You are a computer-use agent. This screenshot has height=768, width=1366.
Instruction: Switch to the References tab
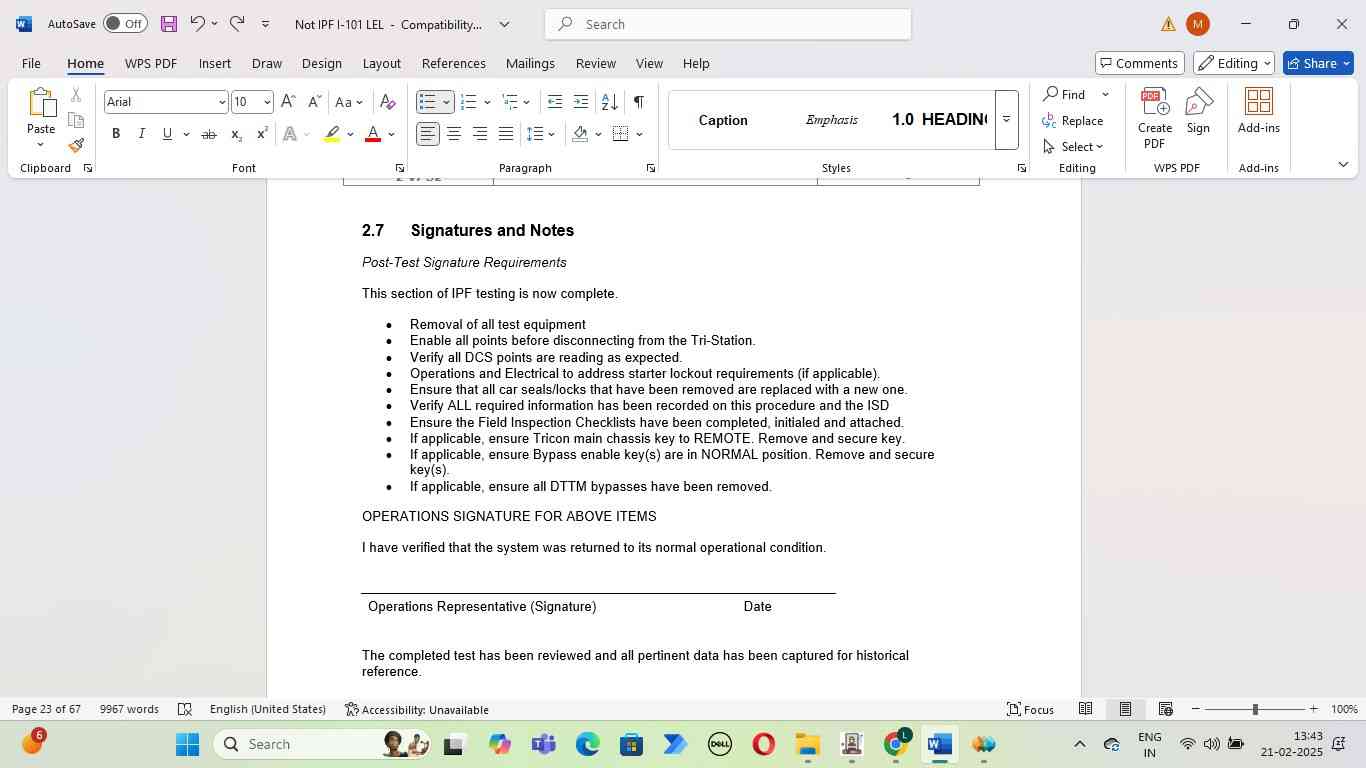(x=454, y=63)
